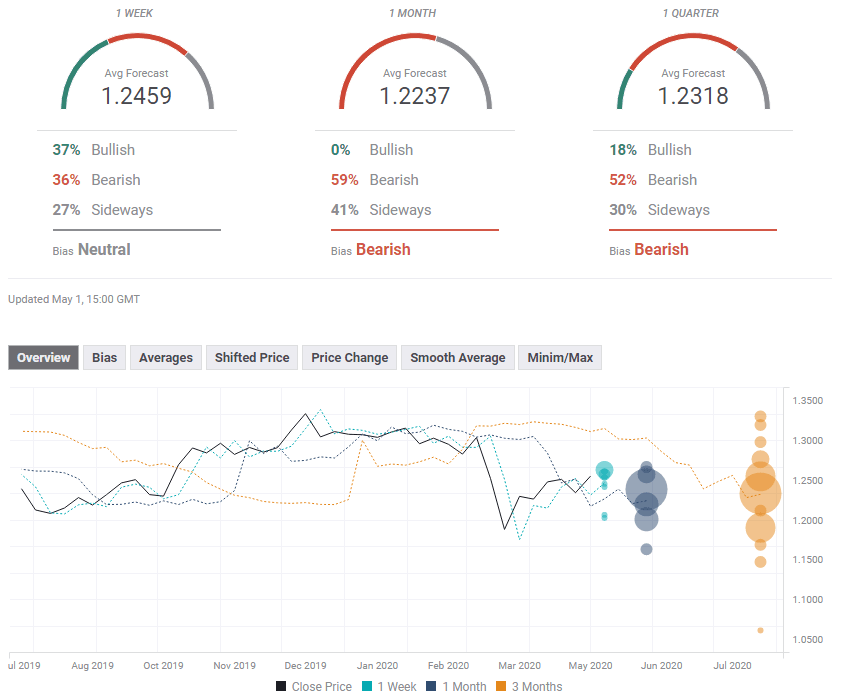Click the 1 Month Bearish bias label

(x=383, y=249)
